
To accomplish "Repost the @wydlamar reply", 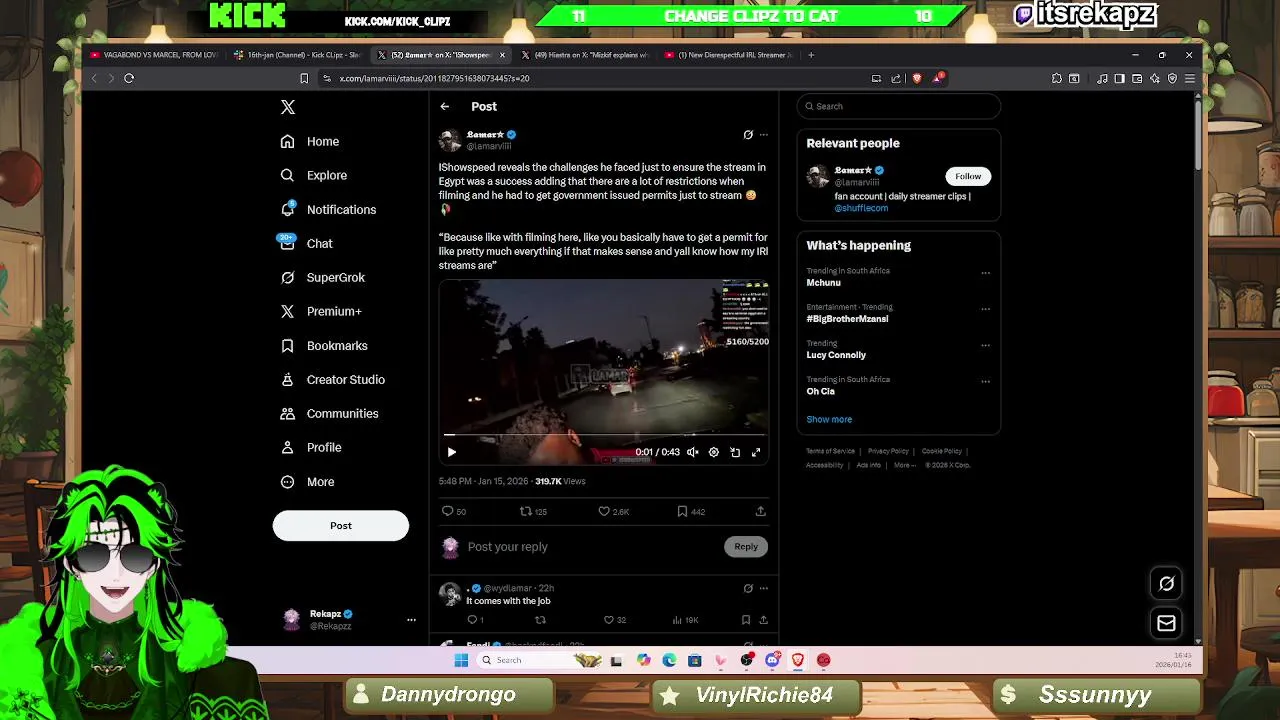I will coord(540,620).
